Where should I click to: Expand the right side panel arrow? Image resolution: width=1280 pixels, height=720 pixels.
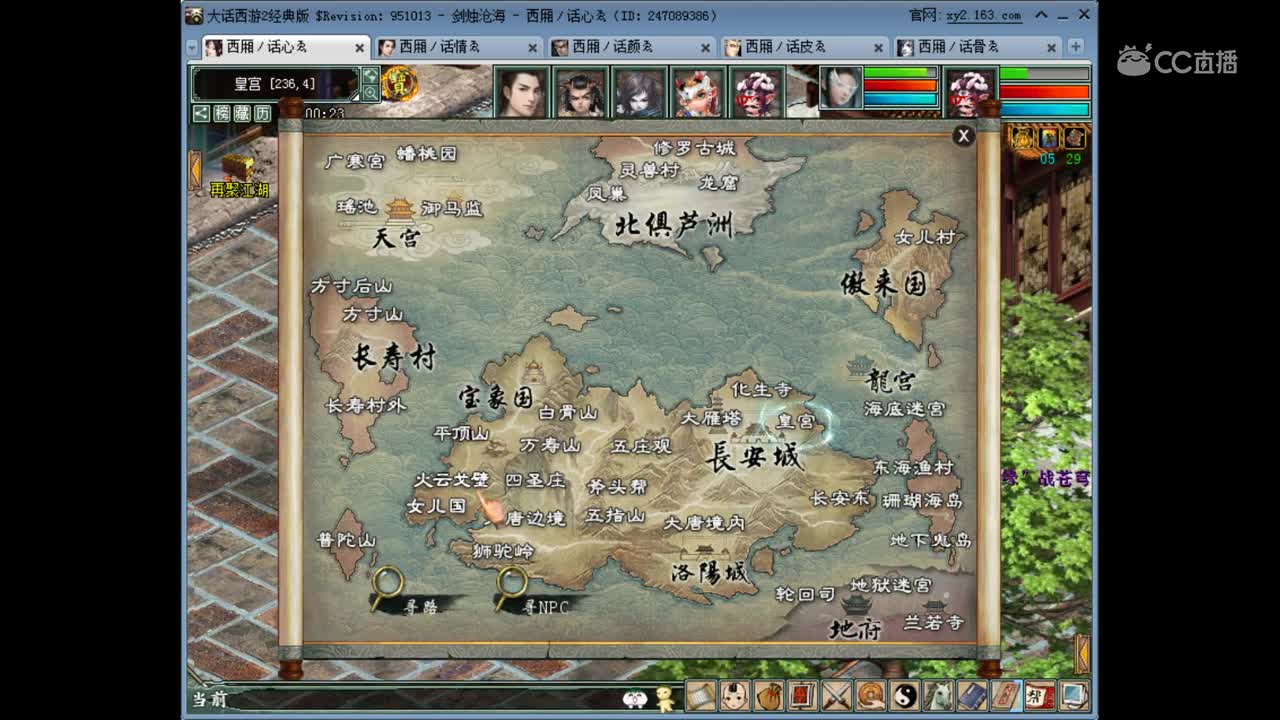[1082, 654]
